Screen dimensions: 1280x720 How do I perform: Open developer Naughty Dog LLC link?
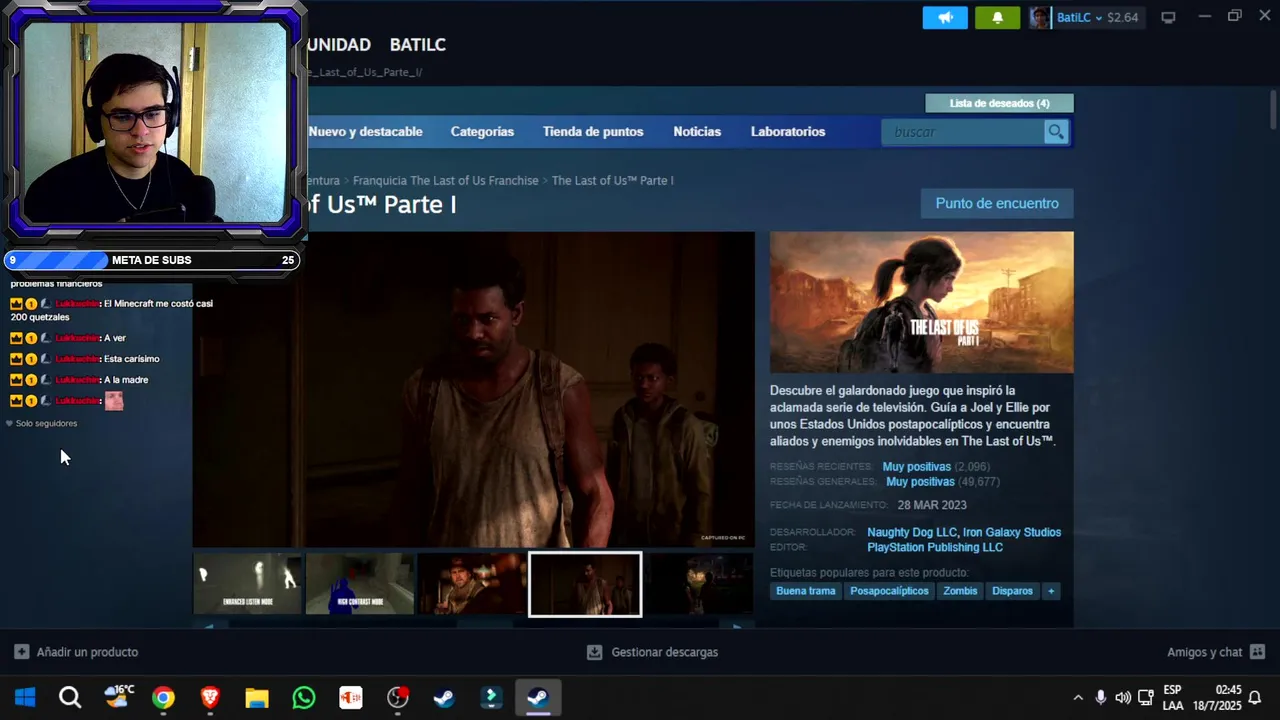tap(912, 533)
